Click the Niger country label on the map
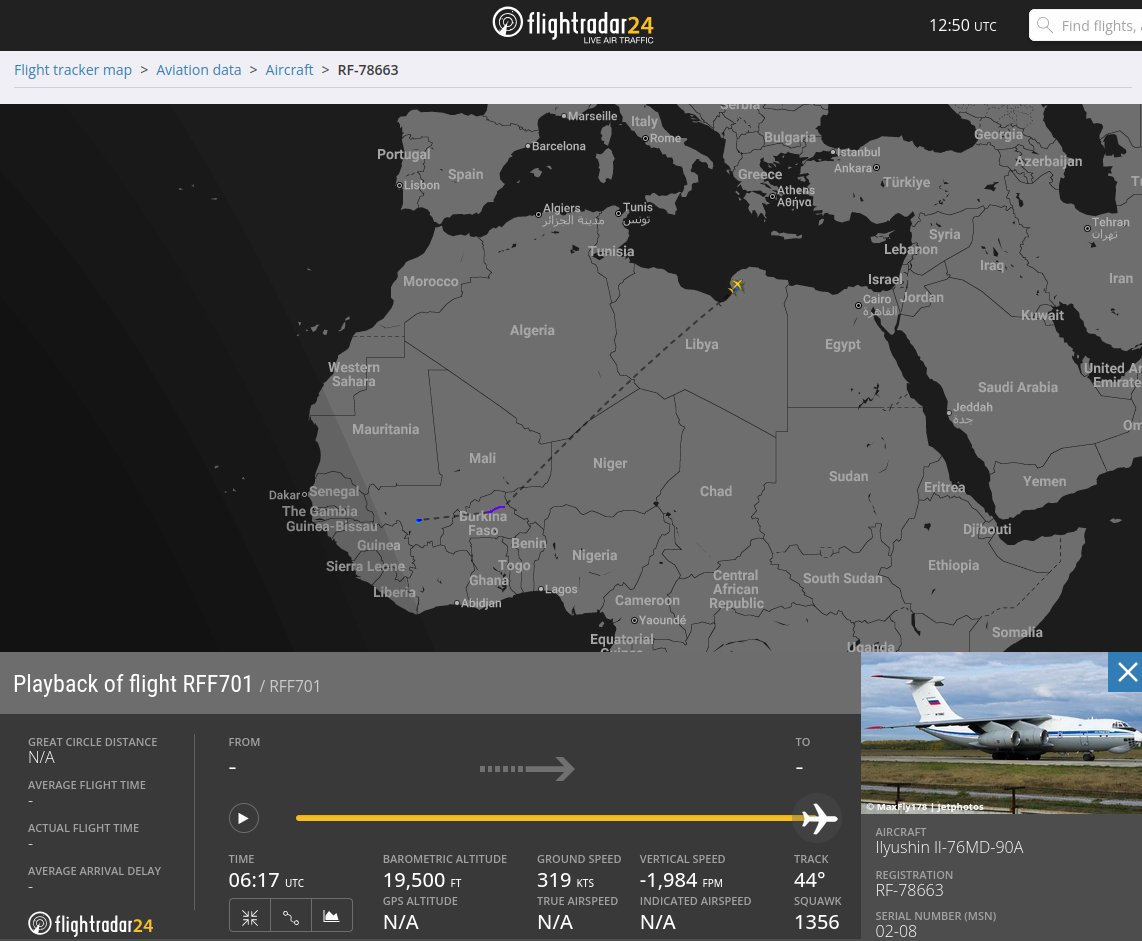 tap(610, 463)
